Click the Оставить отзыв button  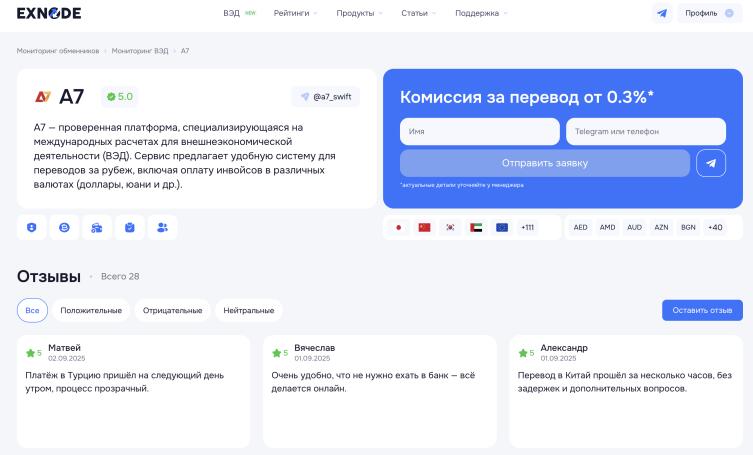pyautogui.click(x=702, y=310)
